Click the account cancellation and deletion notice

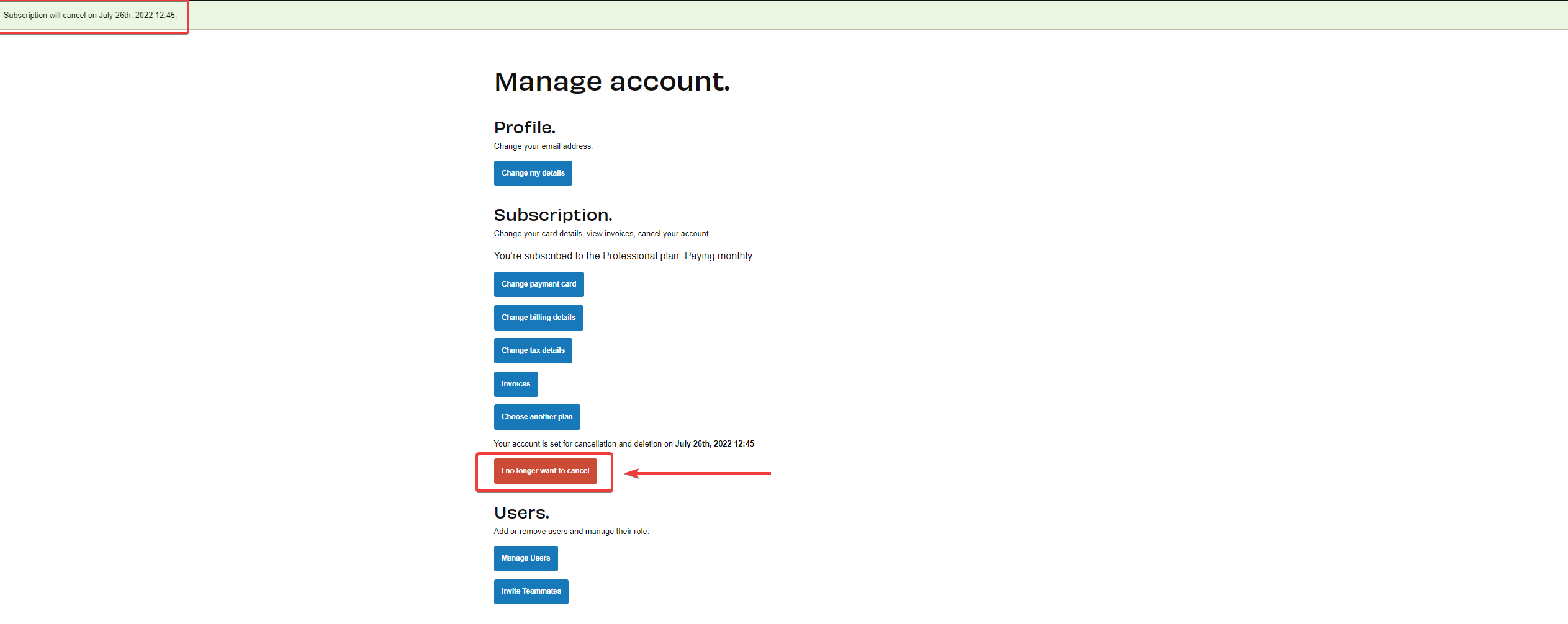pyautogui.click(x=623, y=444)
